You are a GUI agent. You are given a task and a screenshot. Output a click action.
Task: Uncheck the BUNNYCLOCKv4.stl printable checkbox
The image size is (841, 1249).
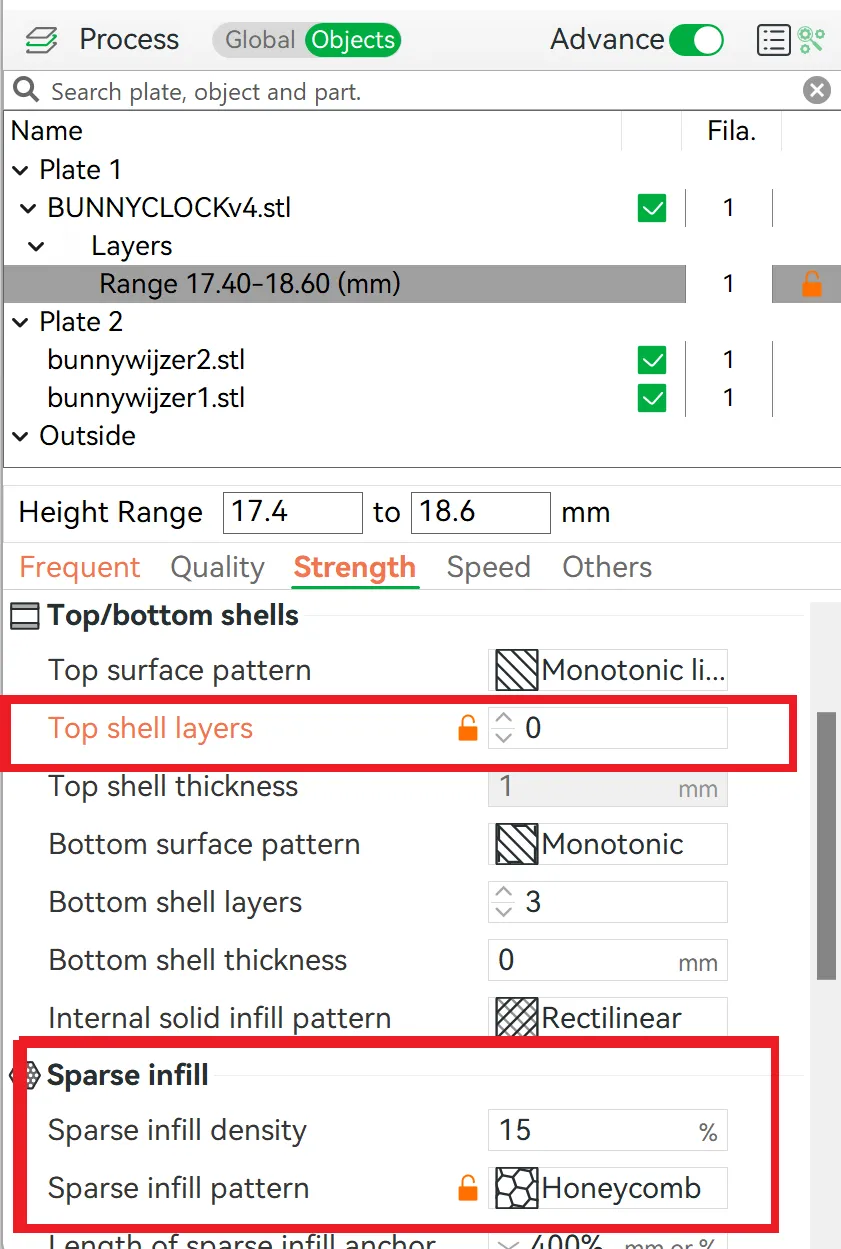tap(652, 208)
